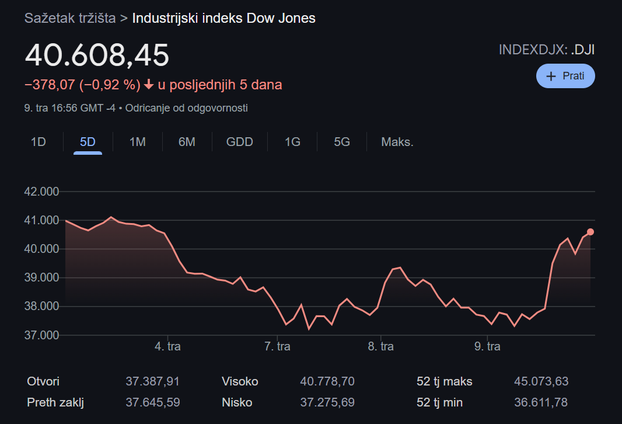The height and width of the screenshot is (424, 622).
Task: Switch to the 1D chart tab
Action: click(38, 142)
